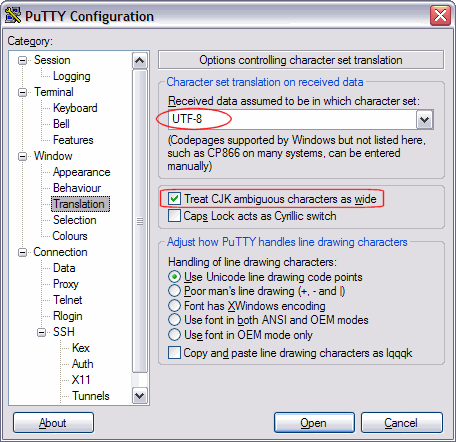Viewport: 456px width, 442px height.
Task: Click the About button
Action: click(x=53, y=423)
